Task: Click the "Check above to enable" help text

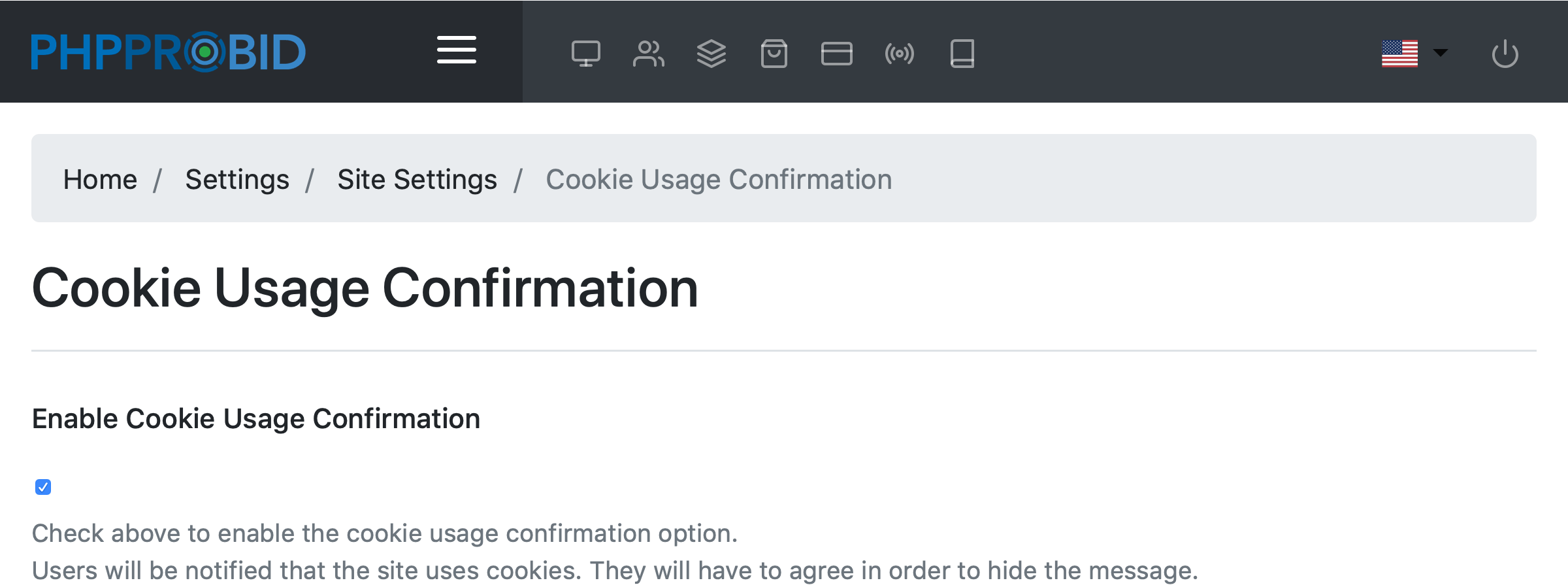Action: click(384, 533)
